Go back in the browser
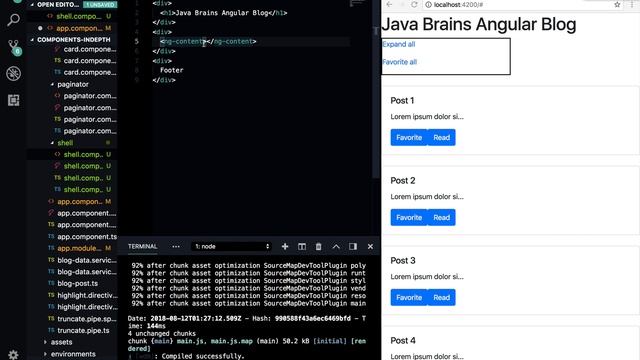The height and width of the screenshot is (360, 640). pyautogui.click(x=389, y=4)
